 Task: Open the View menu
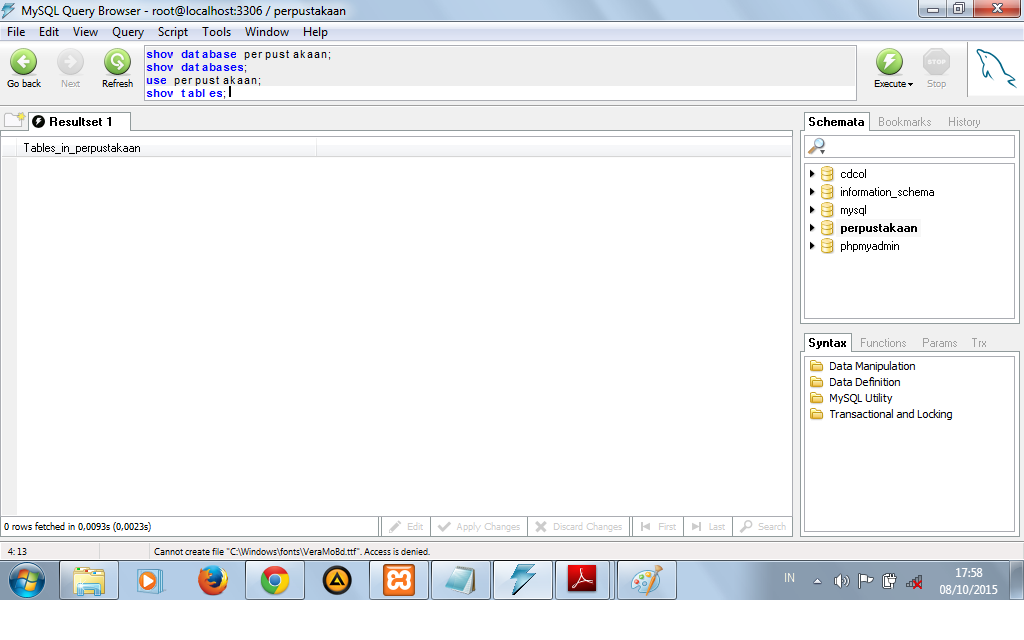[x=85, y=32]
